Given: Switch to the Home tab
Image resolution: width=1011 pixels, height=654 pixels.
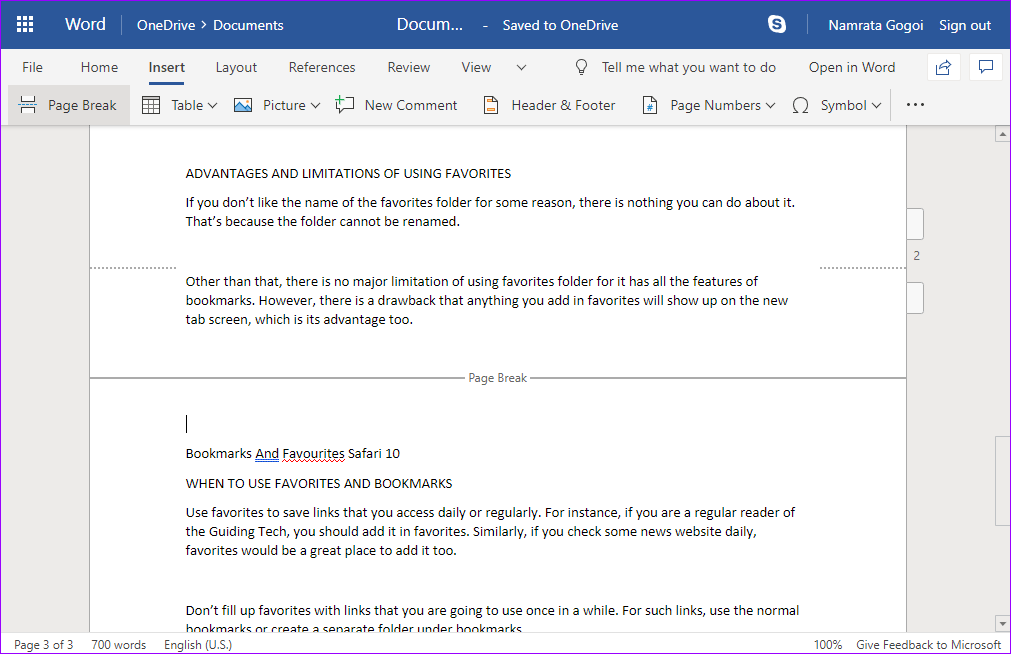Looking at the screenshot, I should tap(99, 67).
